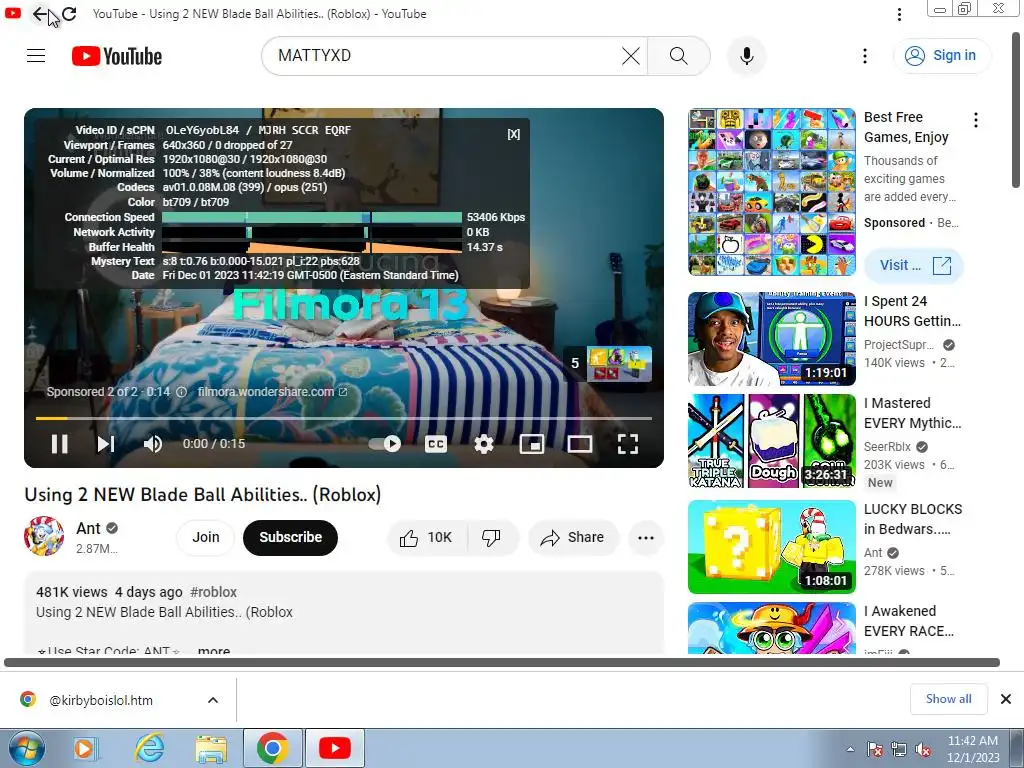The height and width of the screenshot is (768, 1024).
Task: Dislike the video with thumbs down
Action: [491, 537]
